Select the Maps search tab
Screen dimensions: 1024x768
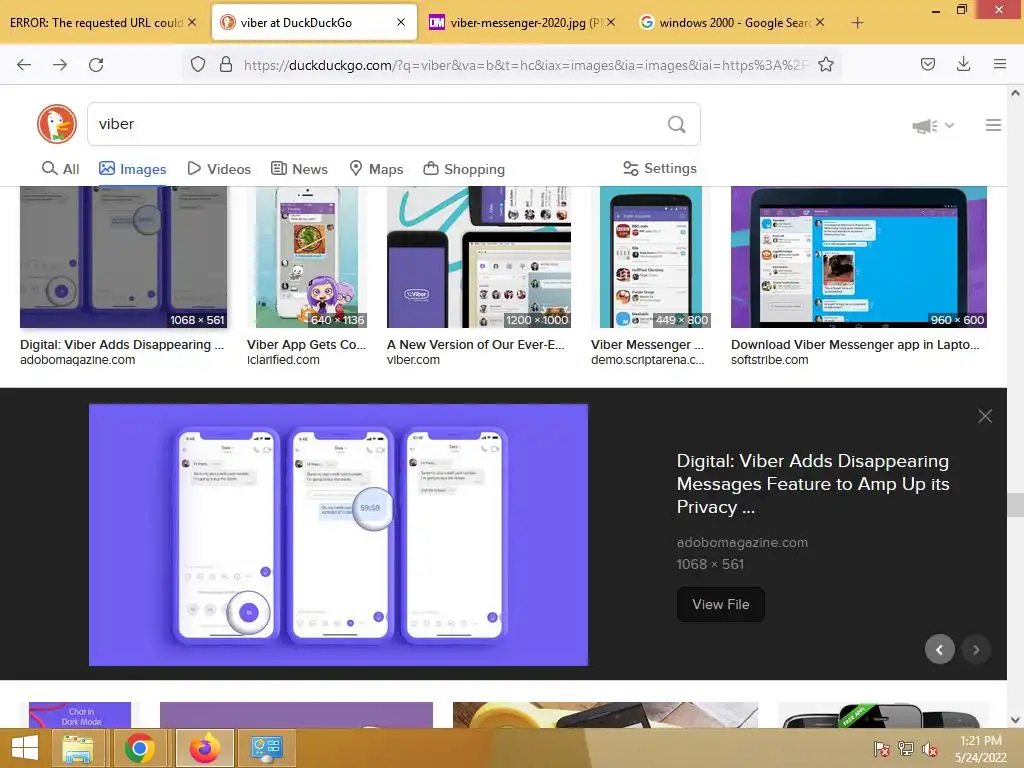click(x=376, y=169)
